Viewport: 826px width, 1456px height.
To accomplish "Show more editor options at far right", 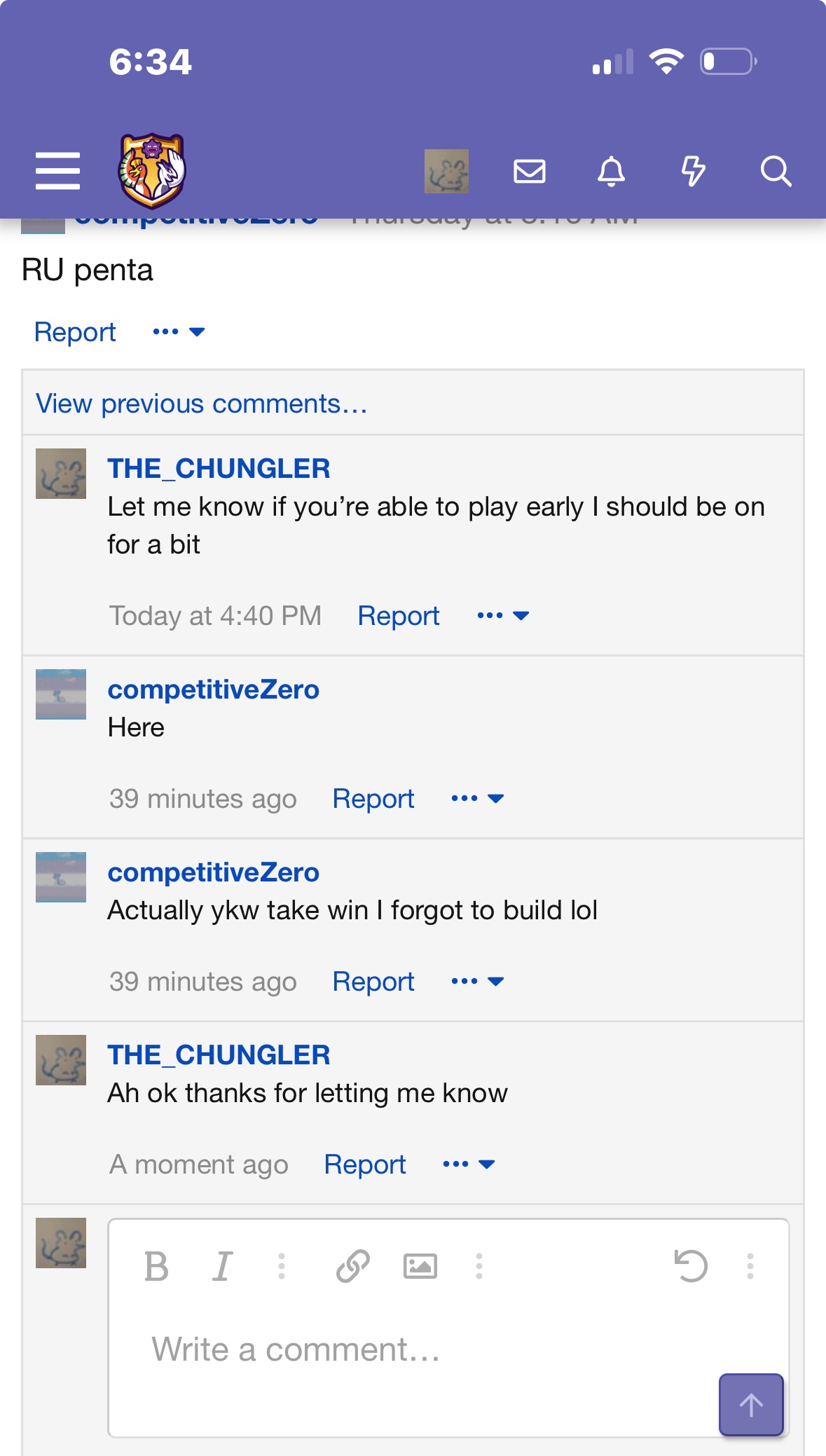I will [750, 1266].
